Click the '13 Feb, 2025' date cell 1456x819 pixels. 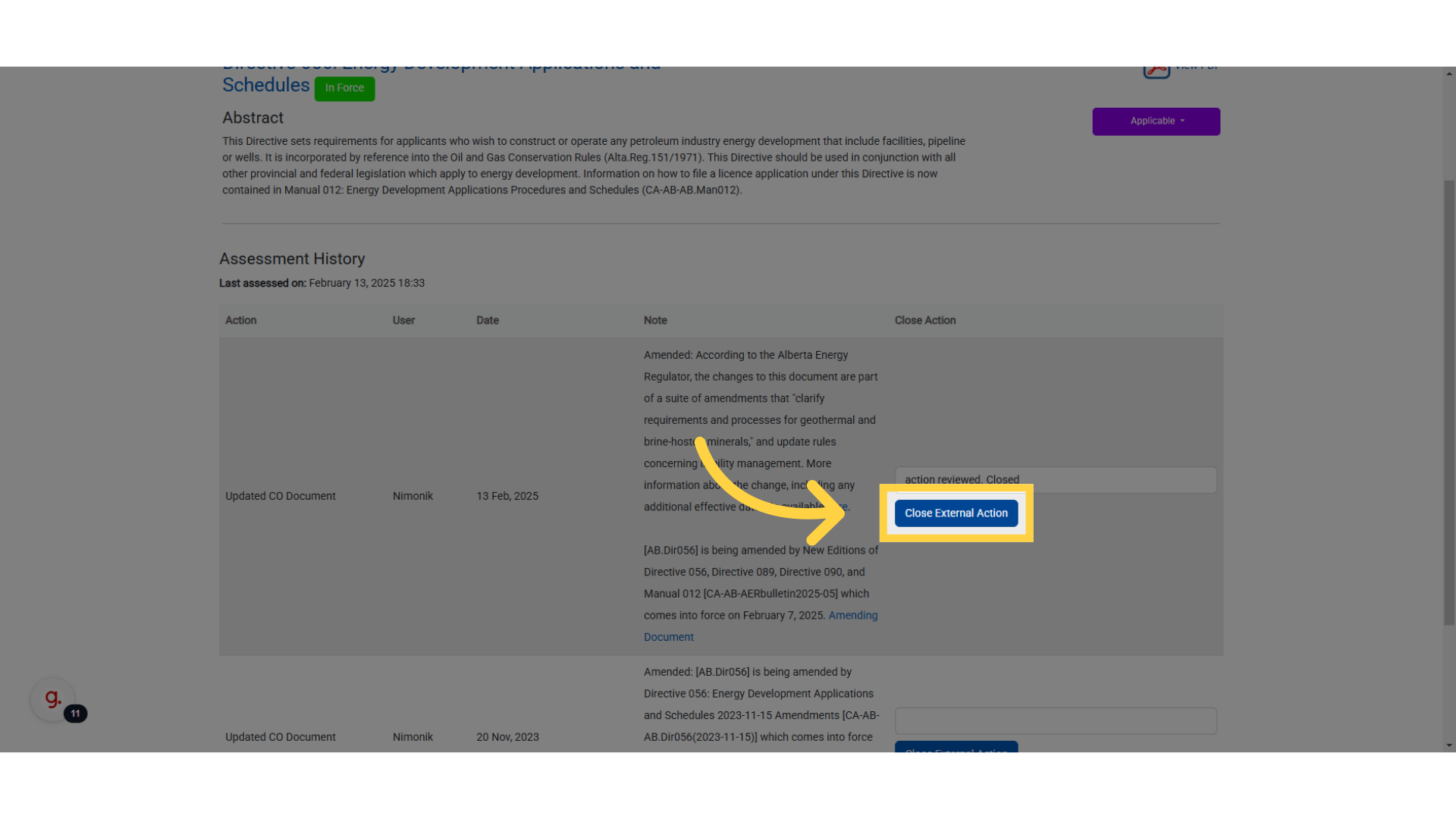tap(507, 496)
